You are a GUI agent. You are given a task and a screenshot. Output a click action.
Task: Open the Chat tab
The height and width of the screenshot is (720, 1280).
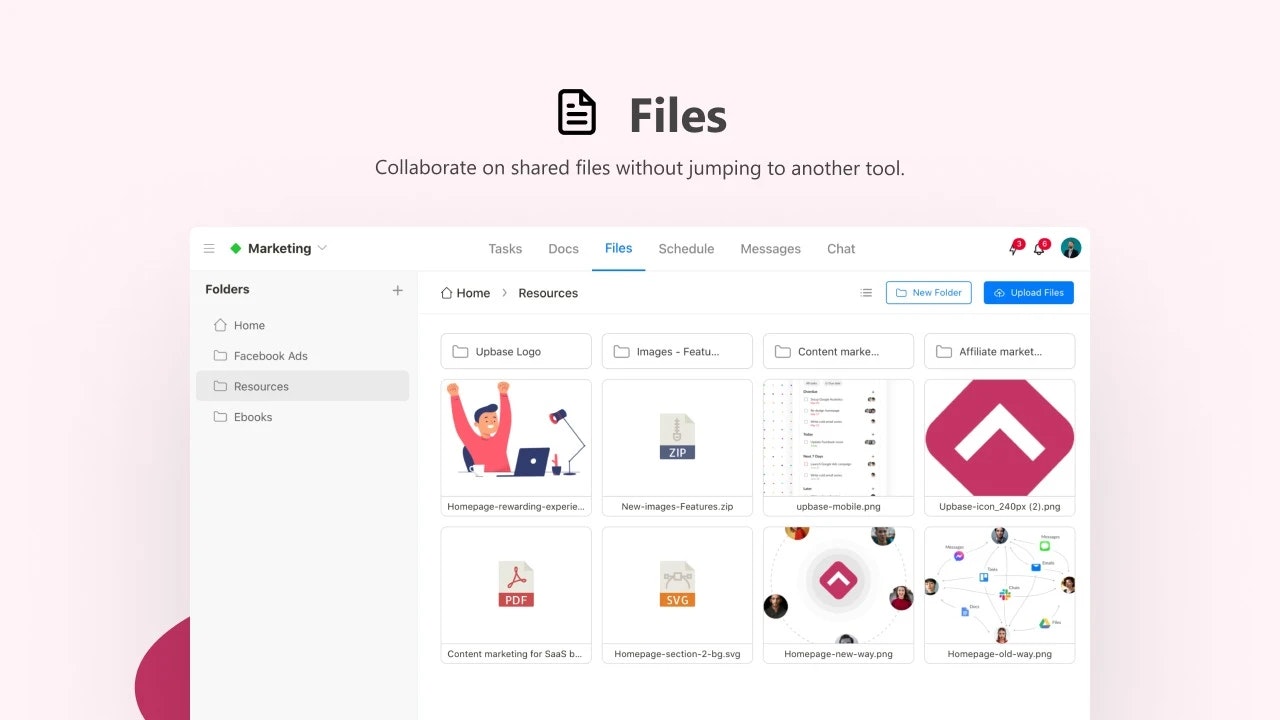841,249
